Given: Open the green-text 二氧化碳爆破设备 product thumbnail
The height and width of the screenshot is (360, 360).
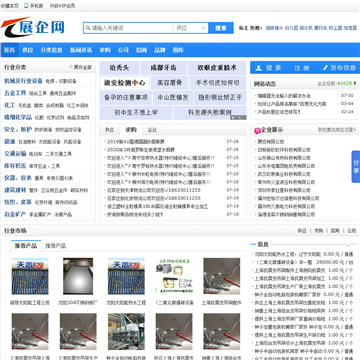Looking at the screenshot, I should 174,276.
